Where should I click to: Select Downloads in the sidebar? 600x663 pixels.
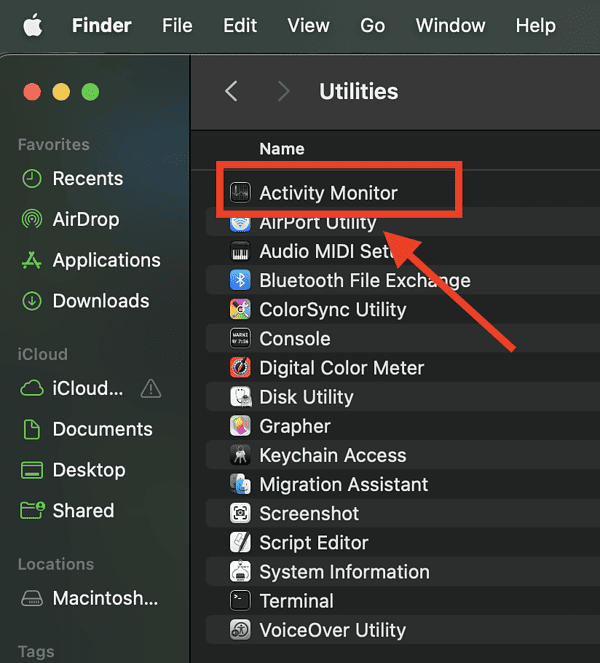tap(100, 301)
